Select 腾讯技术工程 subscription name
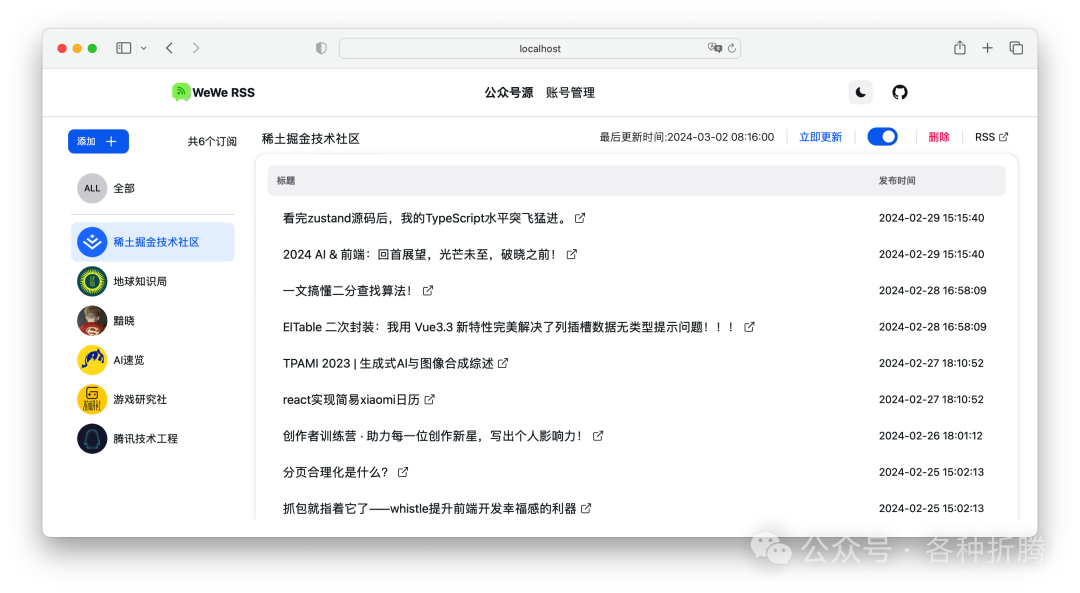Screen dimensions: 1080x593 (x=145, y=439)
